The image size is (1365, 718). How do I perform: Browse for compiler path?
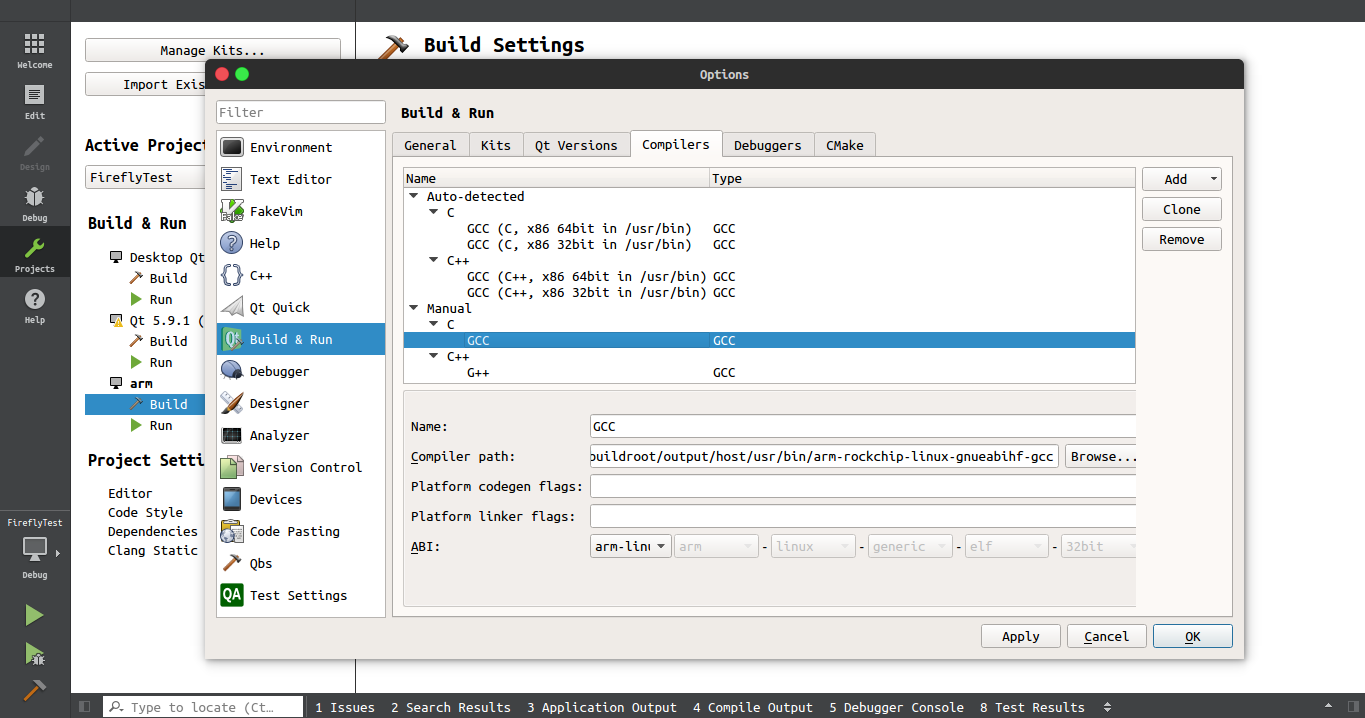pos(1101,457)
